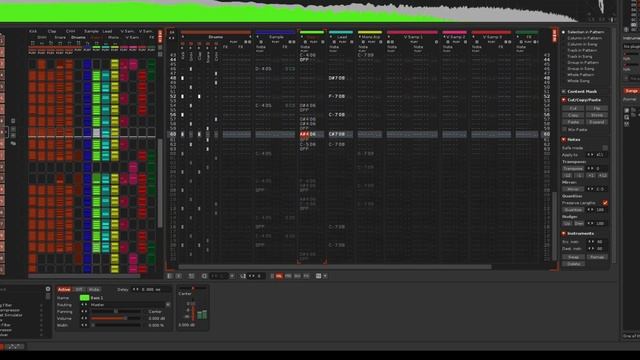Click the cyan Lead track color bar
Screen dimensions: 640x360
coord(341,32)
